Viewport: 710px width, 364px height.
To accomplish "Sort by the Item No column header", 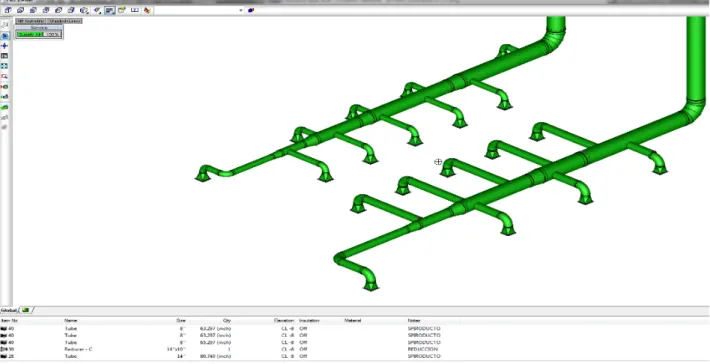I will [10, 321].
